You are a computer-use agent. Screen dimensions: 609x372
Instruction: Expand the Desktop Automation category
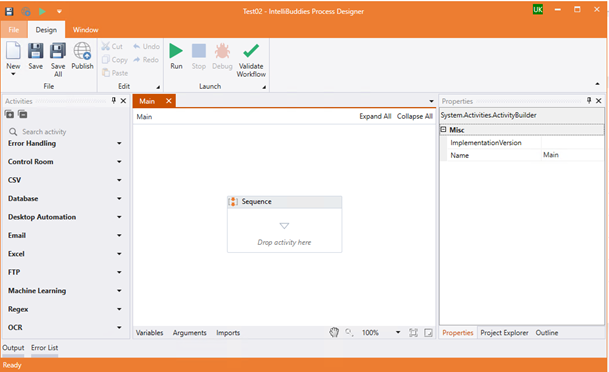(x=120, y=217)
